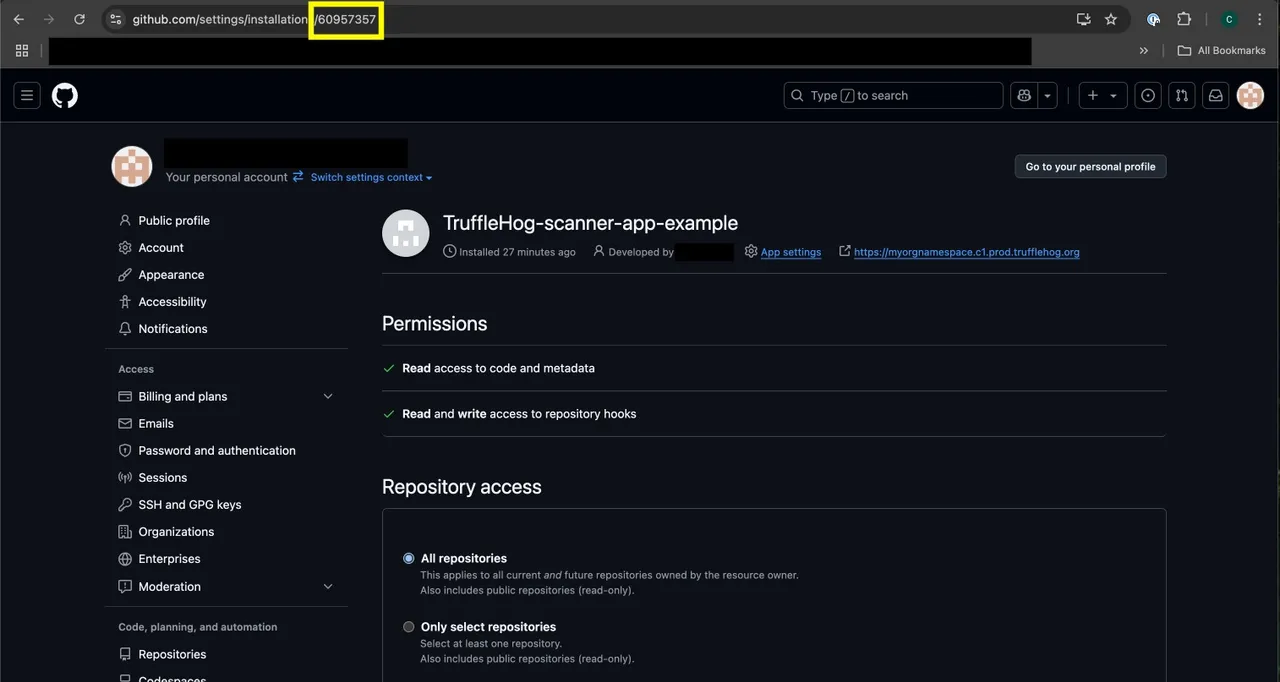Navigate to the Sessions settings page

click(163, 477)
